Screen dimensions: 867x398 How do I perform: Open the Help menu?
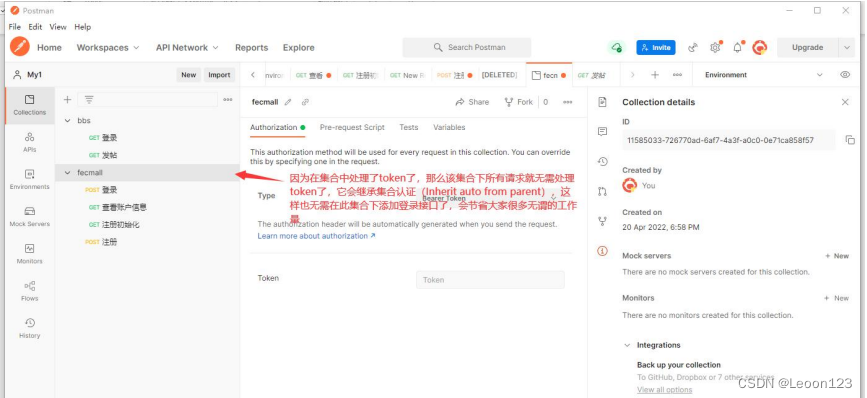(x=82, y=27)
